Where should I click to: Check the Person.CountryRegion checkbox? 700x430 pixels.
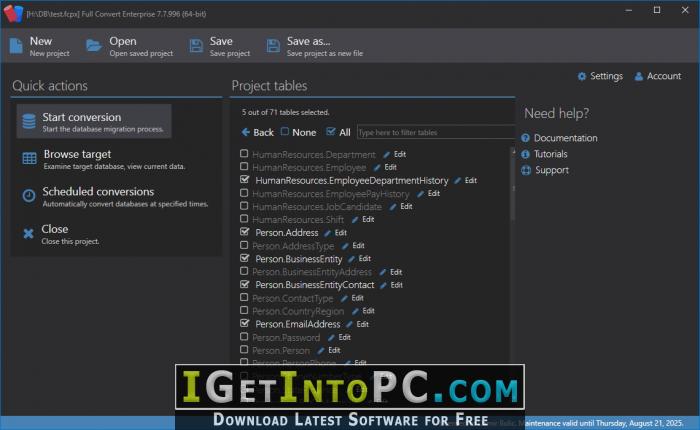pos(244,310)
